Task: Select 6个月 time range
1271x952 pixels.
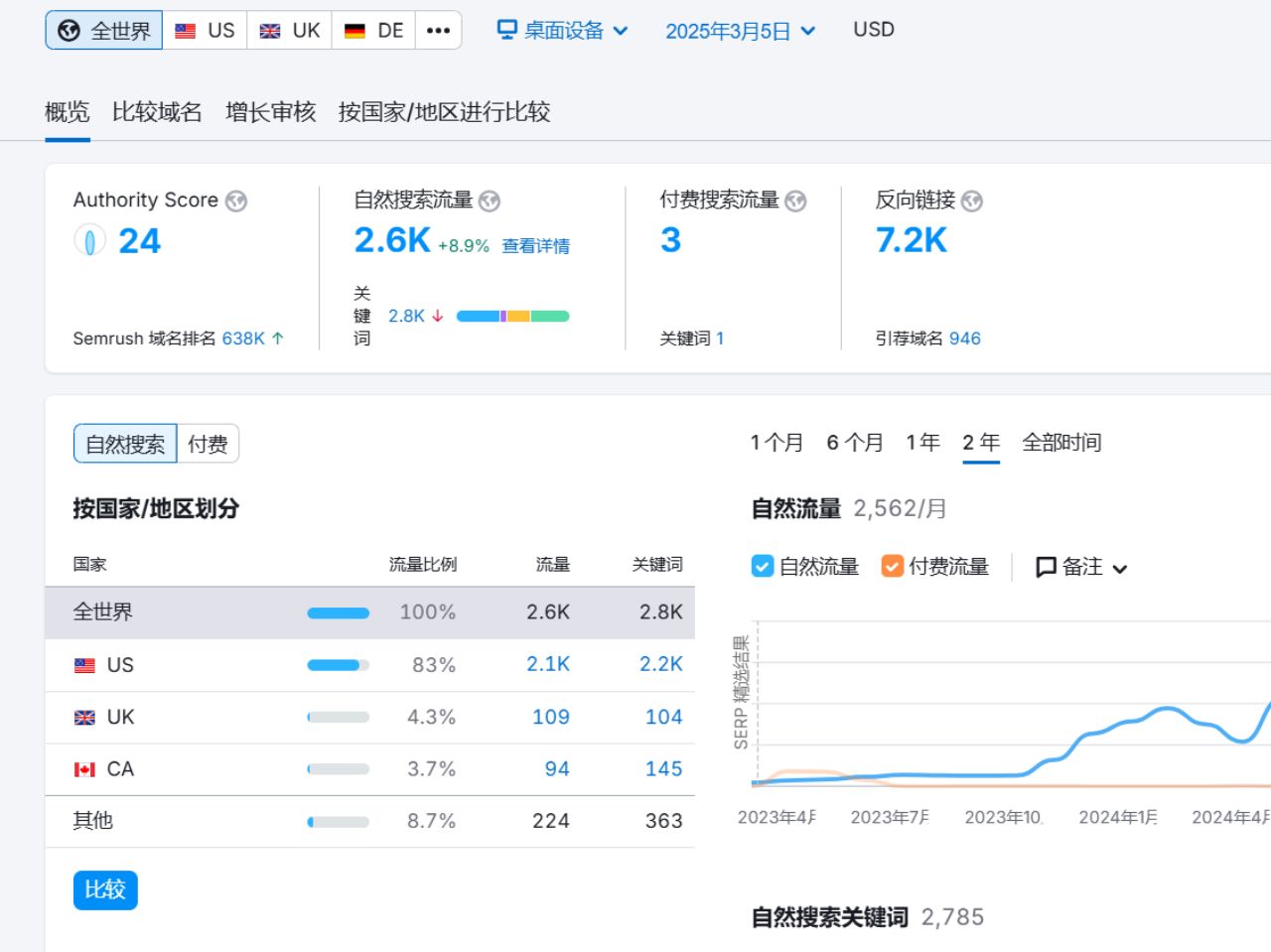Action: pyautogui.click(x=855, y=443)
